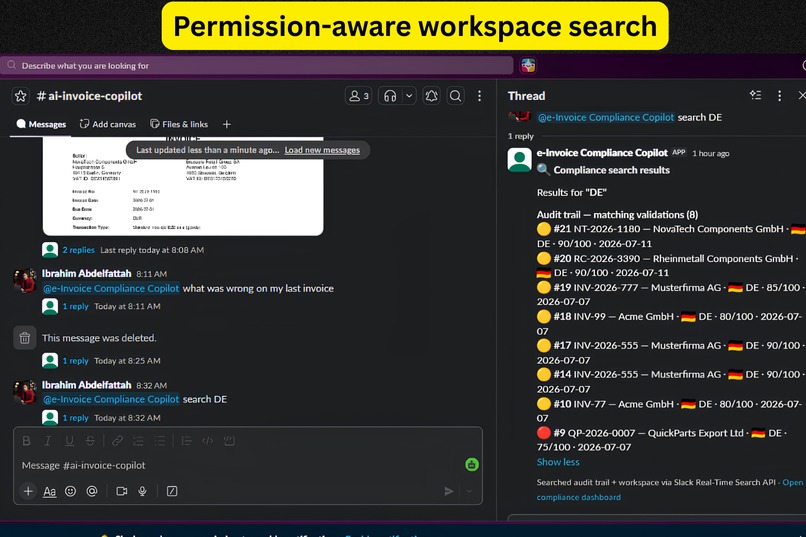Insert blockquote in composer
806x537 pixels.
pyautogui.click(x=186, y=441)
